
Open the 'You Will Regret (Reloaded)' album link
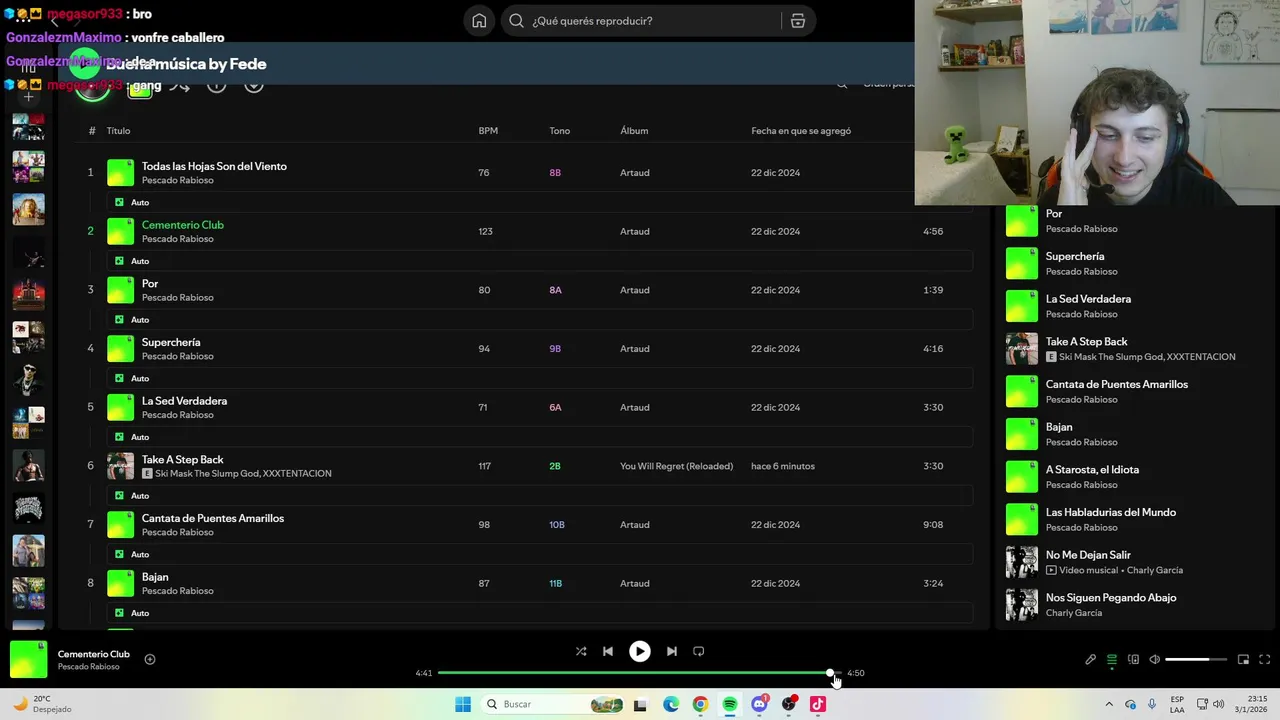(x=676, y=466)
